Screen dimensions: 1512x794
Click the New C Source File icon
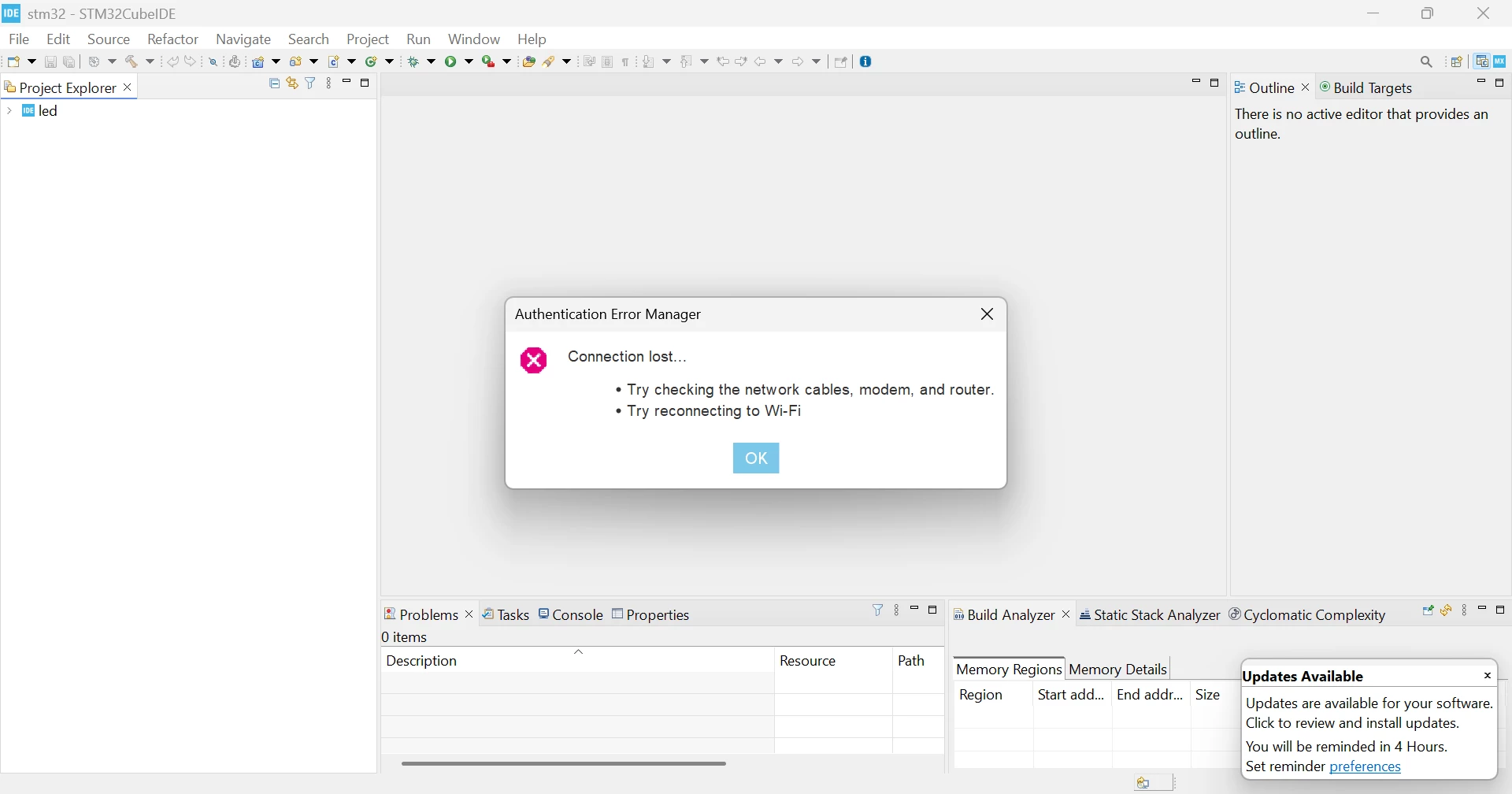click(334, 61)
